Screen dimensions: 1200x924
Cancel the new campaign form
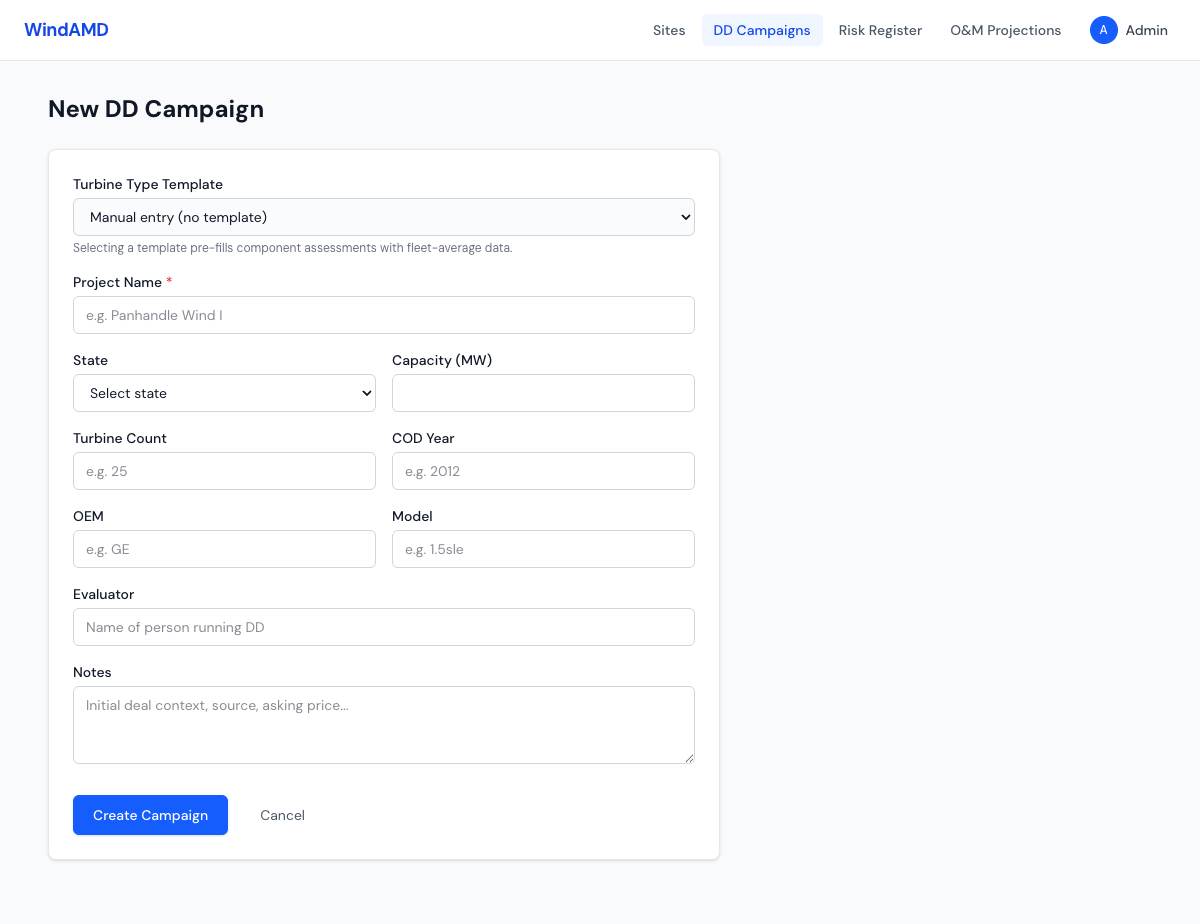pyautogui.click(x=282, y=815)
